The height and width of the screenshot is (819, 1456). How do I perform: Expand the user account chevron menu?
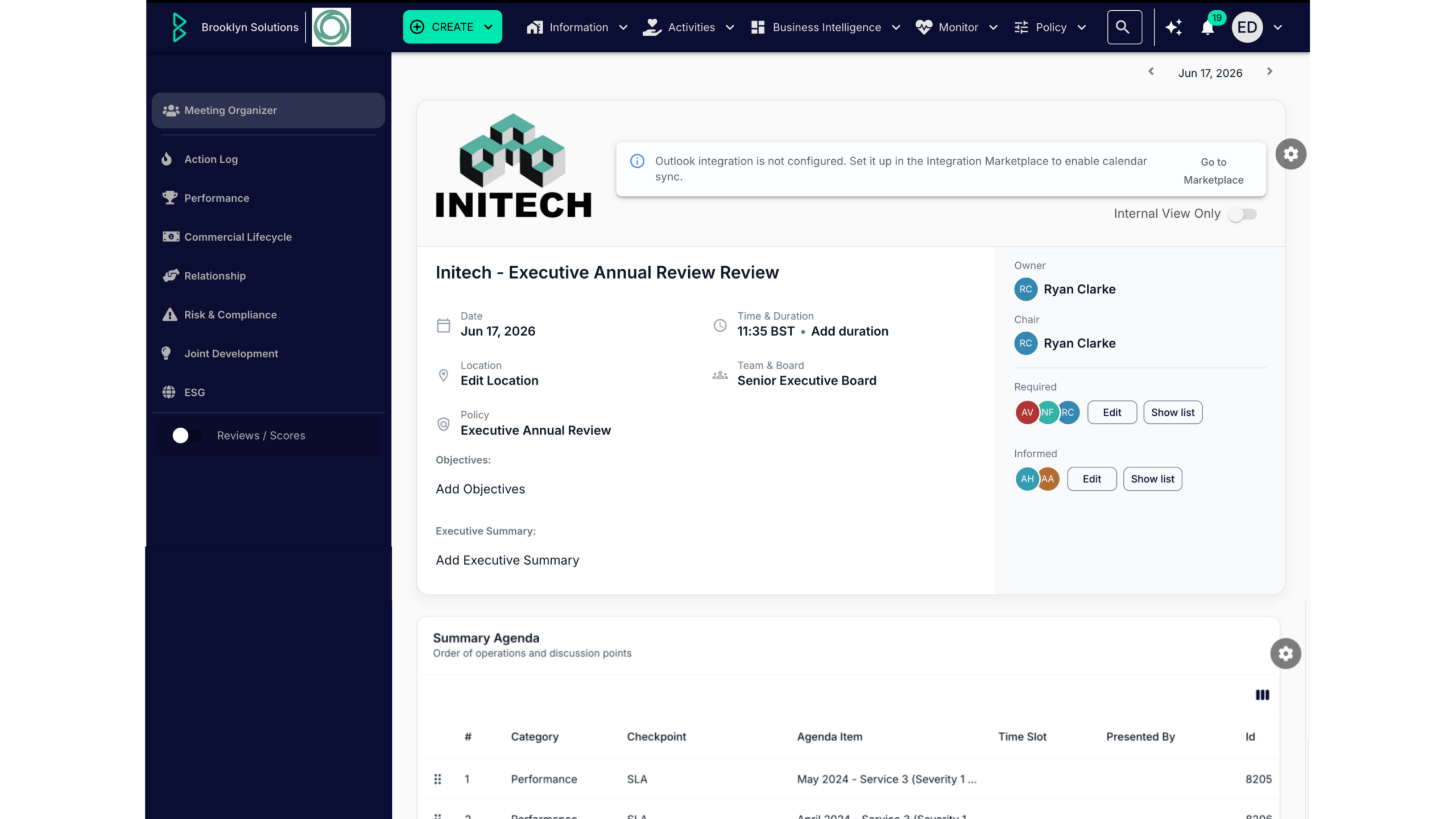coord(1277,27)
